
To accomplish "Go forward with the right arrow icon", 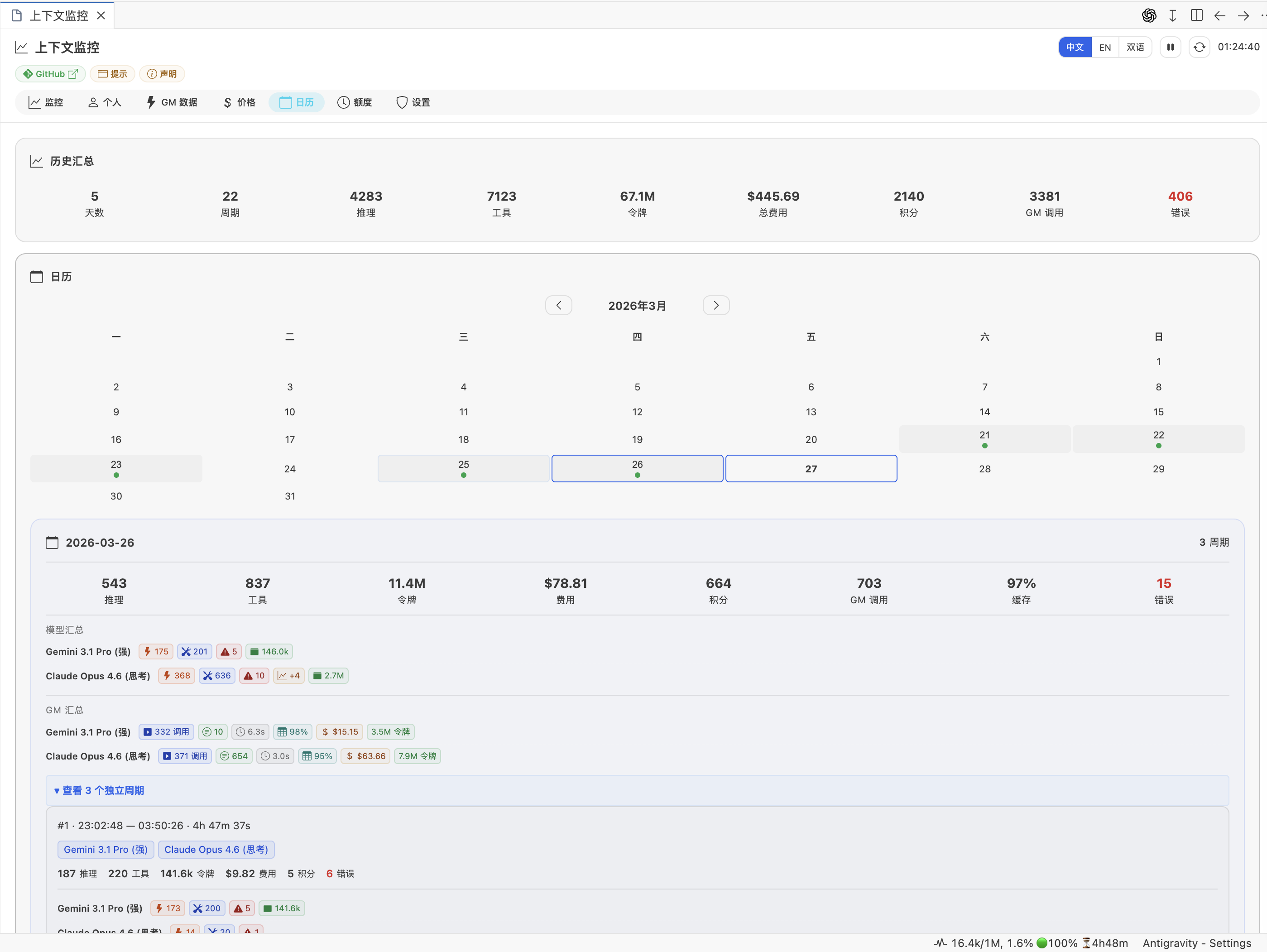I will 1243,15.
